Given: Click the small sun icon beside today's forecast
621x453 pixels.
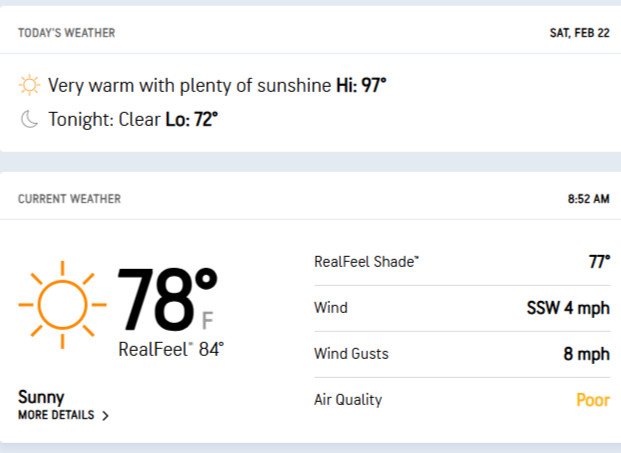Looking at the screenshot, I should (x=29, y=85).
